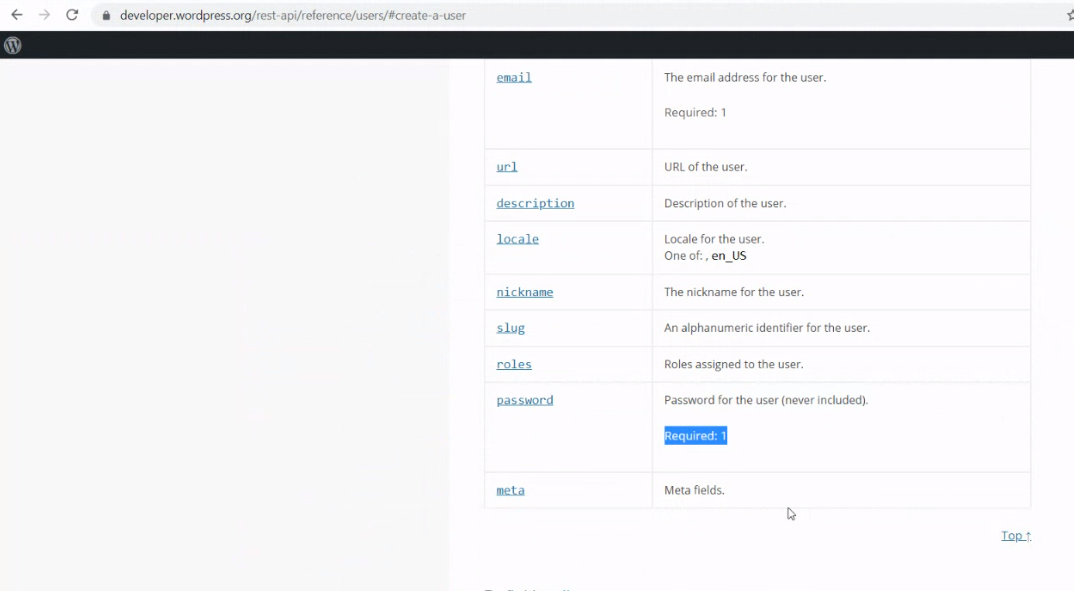Click 'Required: 1' text in the email row

695,112
